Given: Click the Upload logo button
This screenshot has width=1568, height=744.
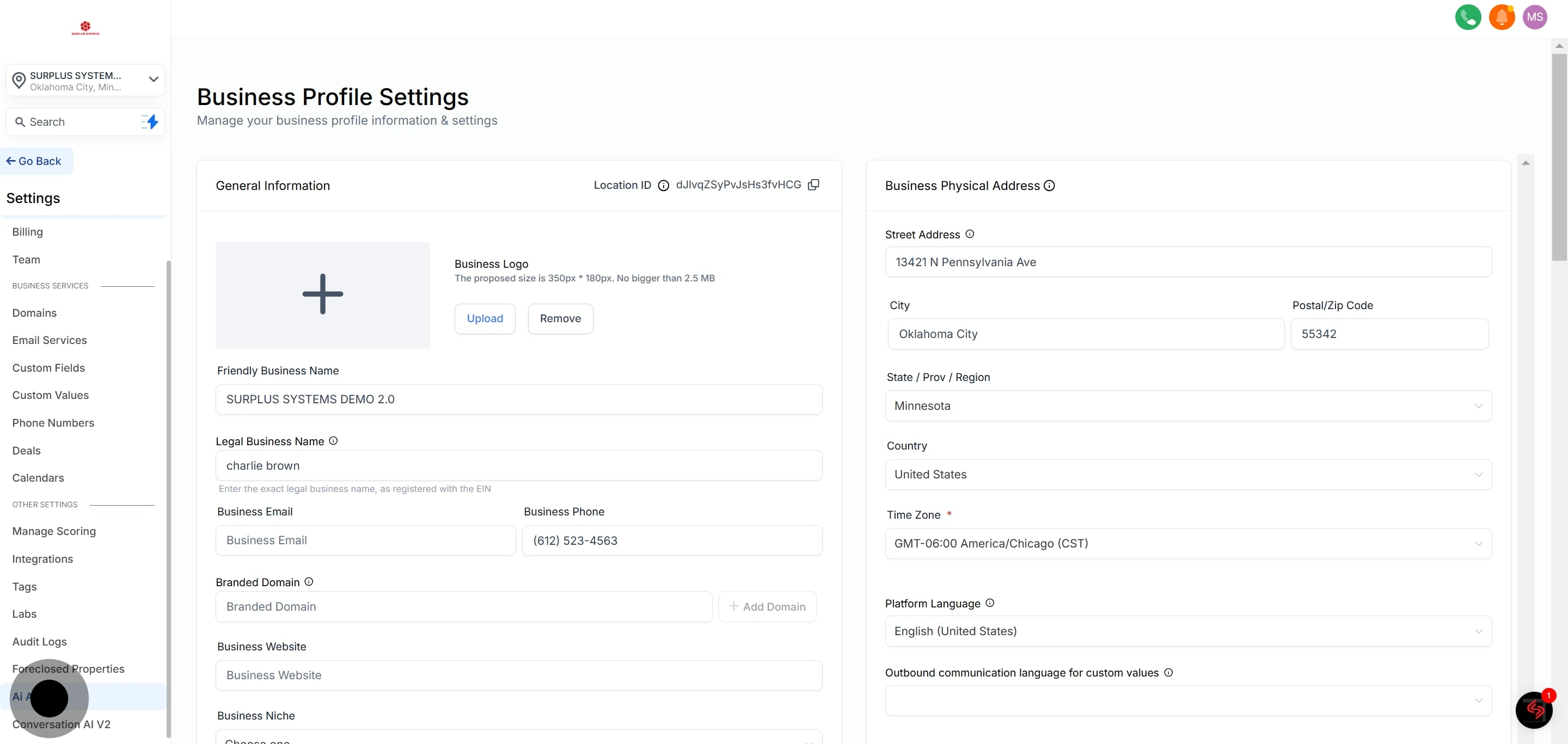Looking at the screenshot, I should (x=485, y=319).
